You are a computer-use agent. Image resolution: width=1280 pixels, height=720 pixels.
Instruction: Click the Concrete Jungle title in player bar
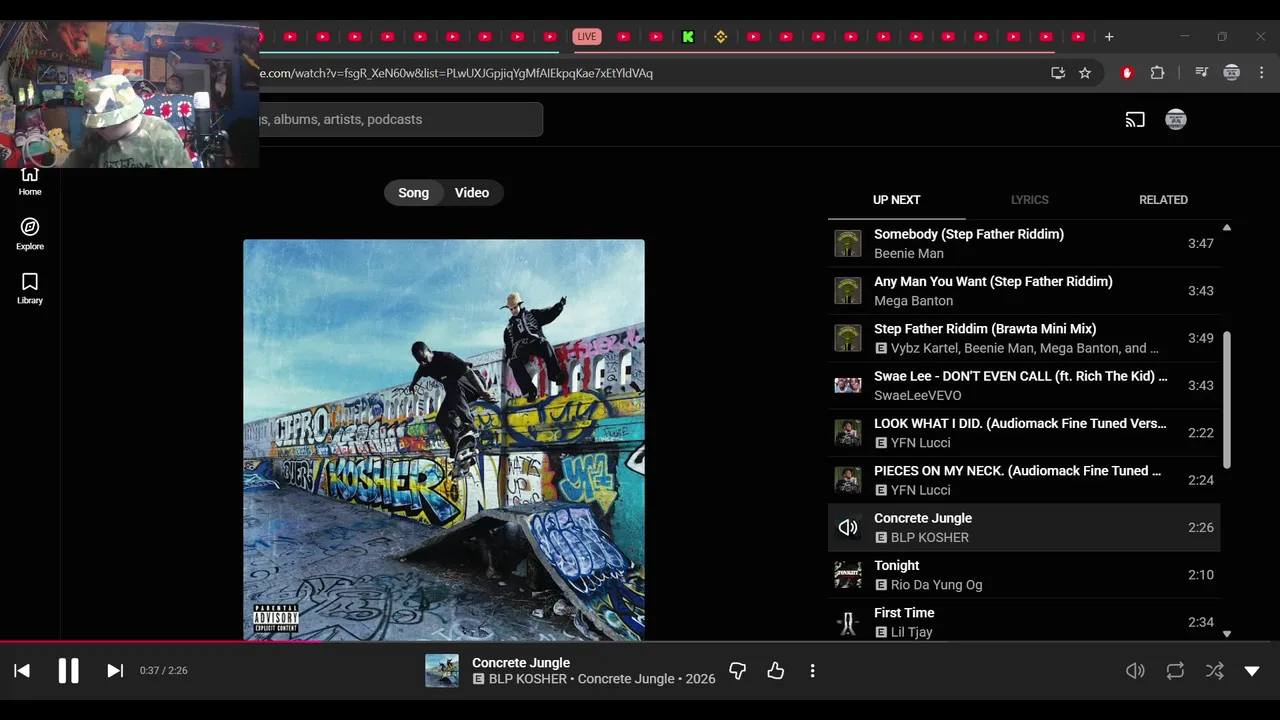pos(521,662)
